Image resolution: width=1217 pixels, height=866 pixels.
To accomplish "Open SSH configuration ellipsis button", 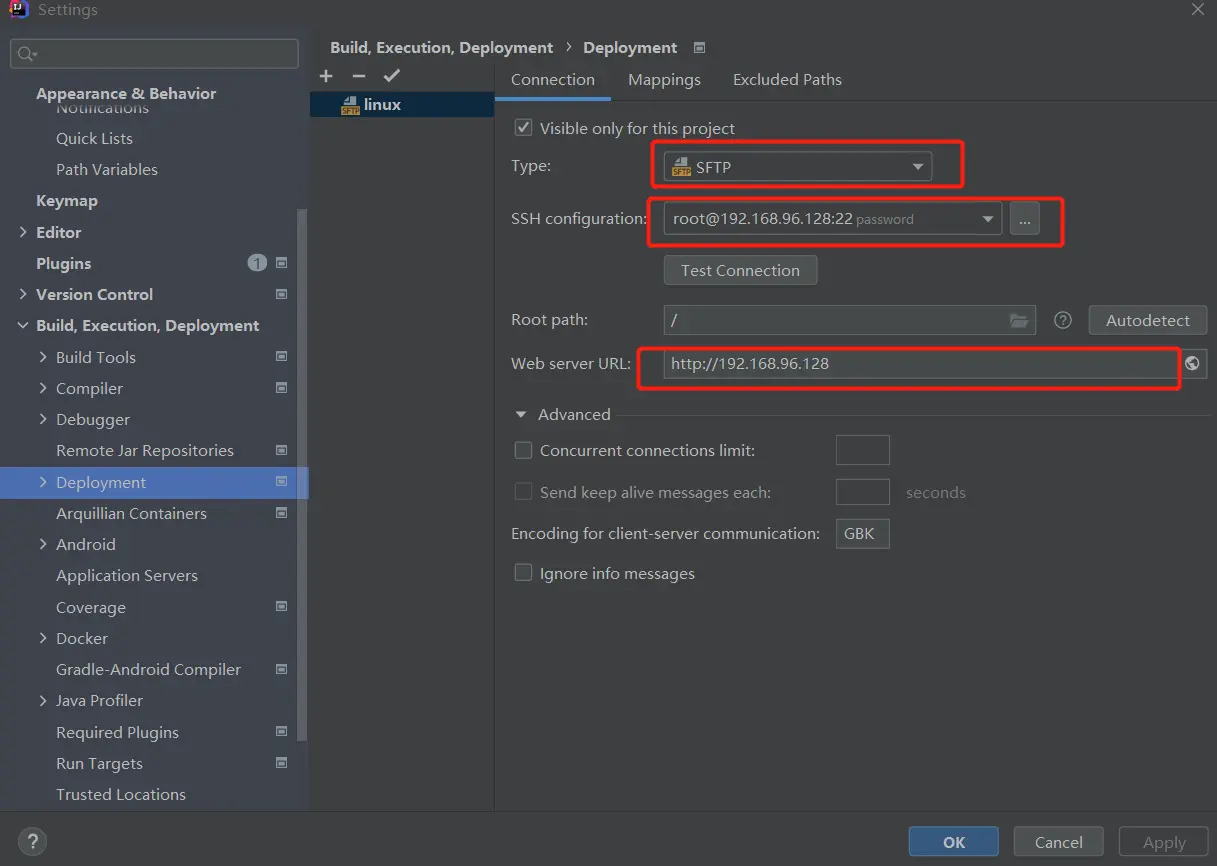I will [x=1024, y=219].
